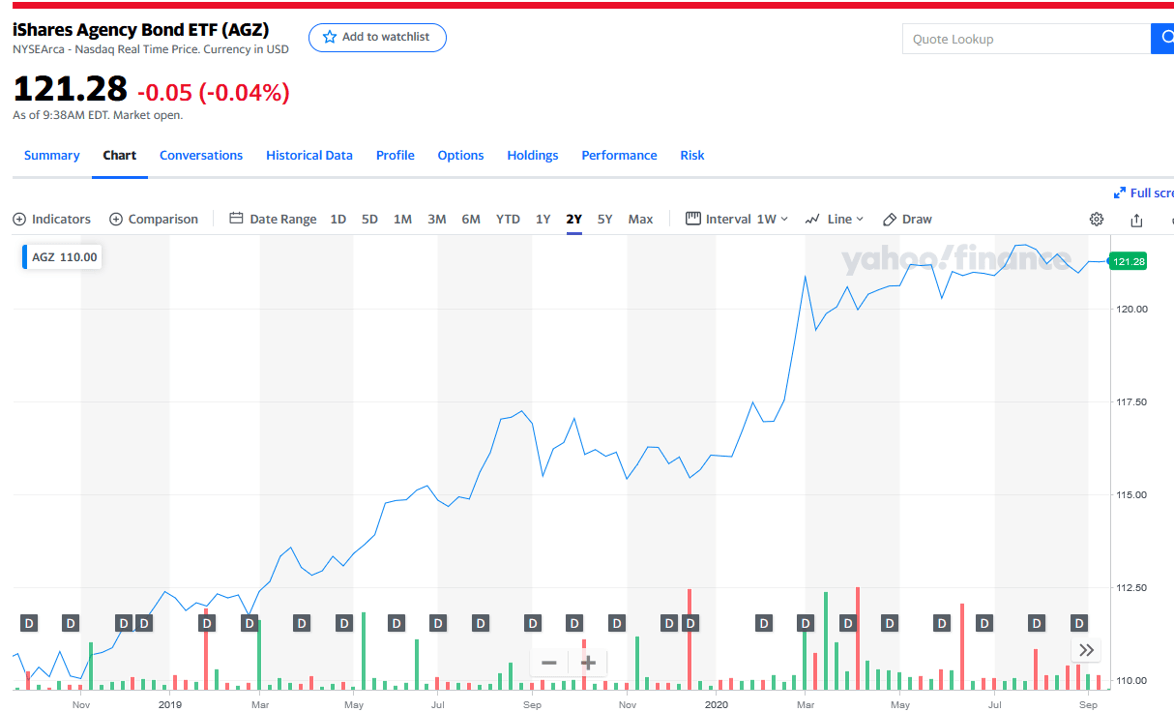Set chart range to YTD
Viewport: 1174px width, 712px height.
(508, 219)
